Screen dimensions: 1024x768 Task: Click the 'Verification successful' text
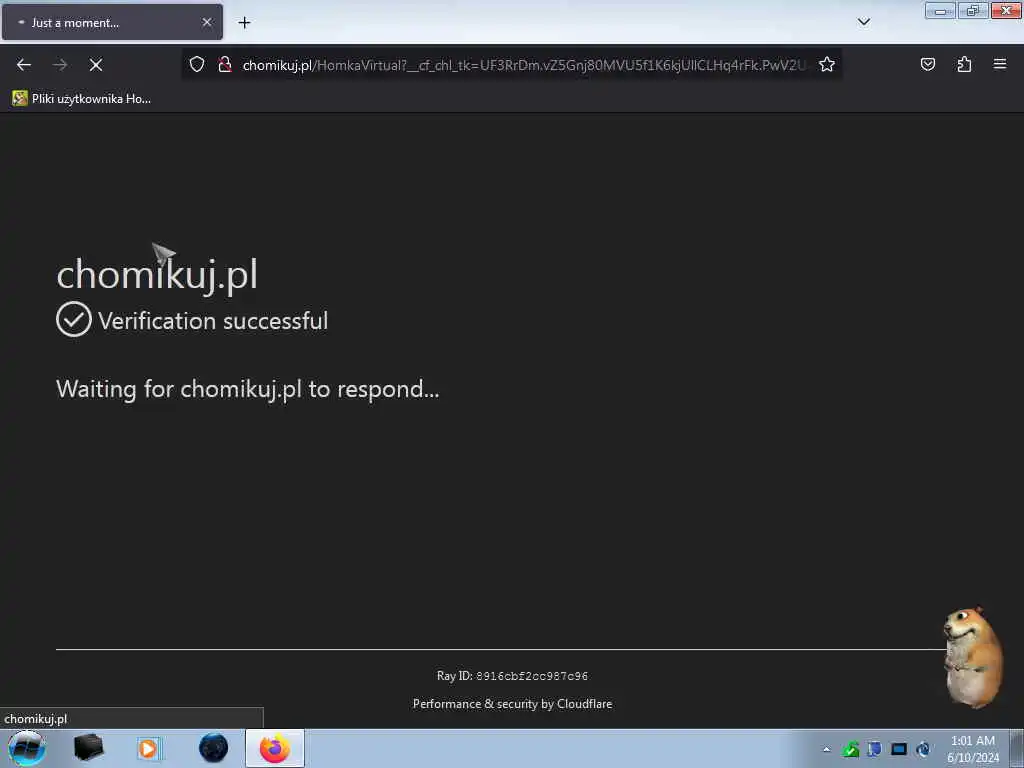(213, 321)
